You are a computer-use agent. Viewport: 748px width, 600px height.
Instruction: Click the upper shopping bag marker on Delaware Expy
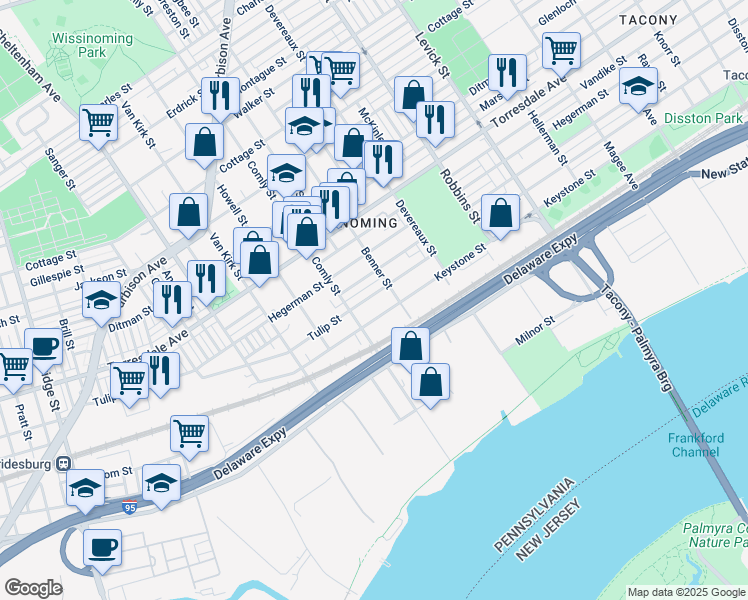tap(410, 347)
